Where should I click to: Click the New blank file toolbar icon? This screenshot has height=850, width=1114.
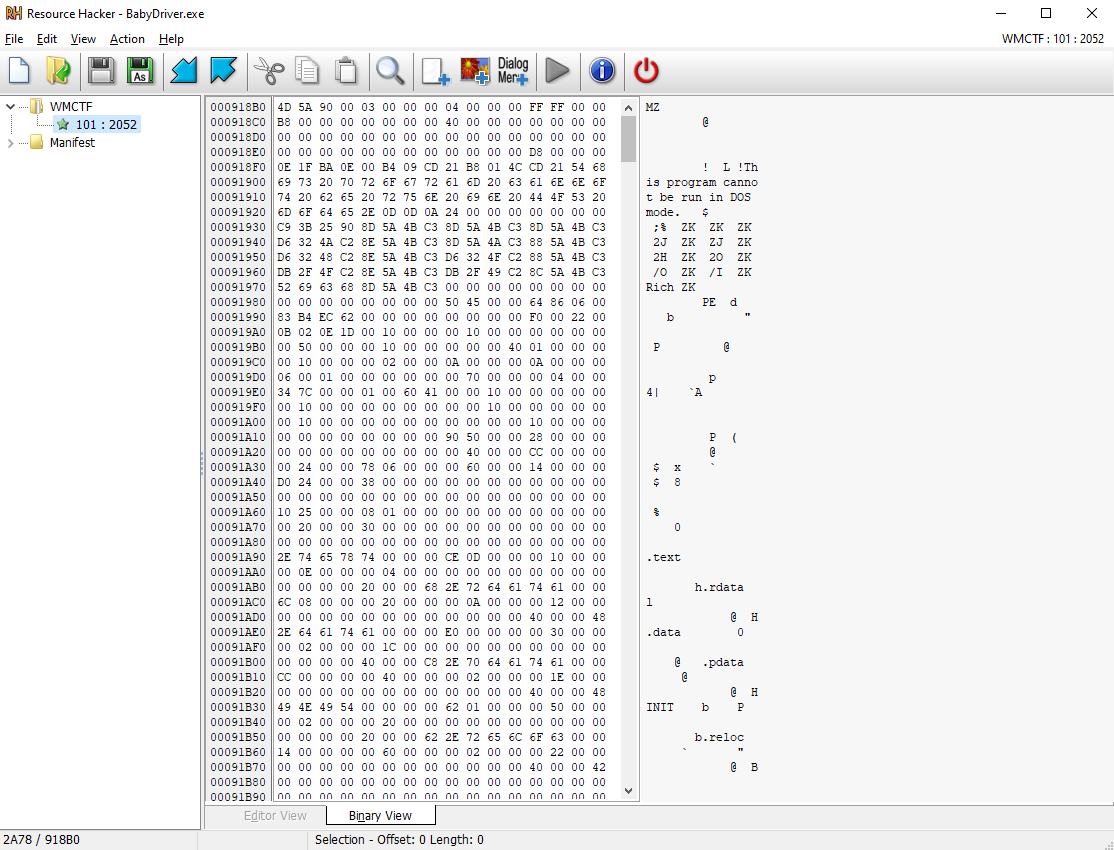[19, 71]
